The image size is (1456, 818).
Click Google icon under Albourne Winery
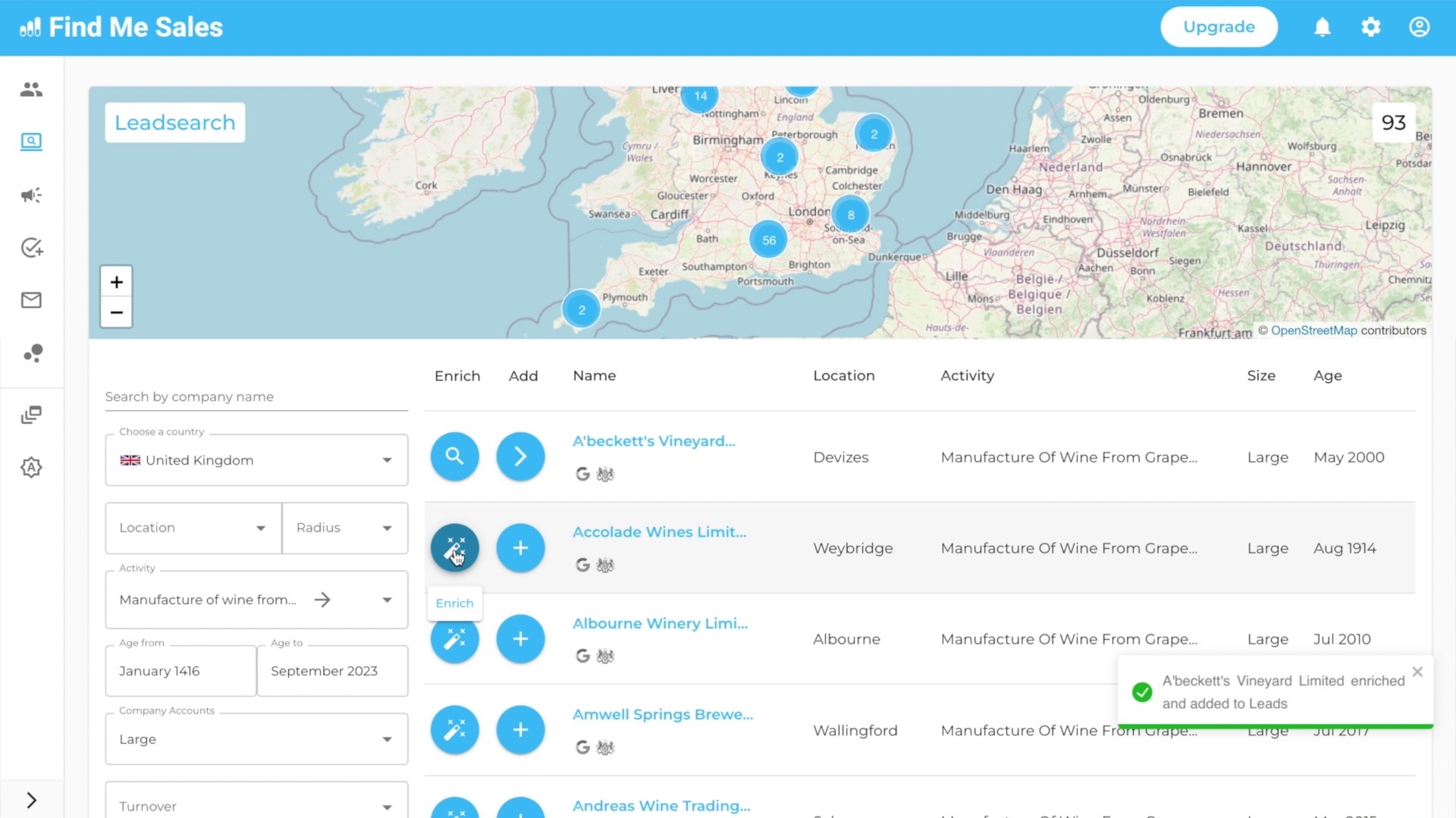click(x=582, y=656)
